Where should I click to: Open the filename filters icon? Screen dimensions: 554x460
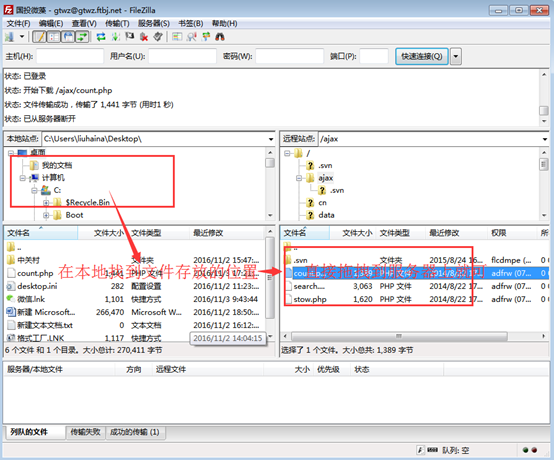[x=177, y=36]
